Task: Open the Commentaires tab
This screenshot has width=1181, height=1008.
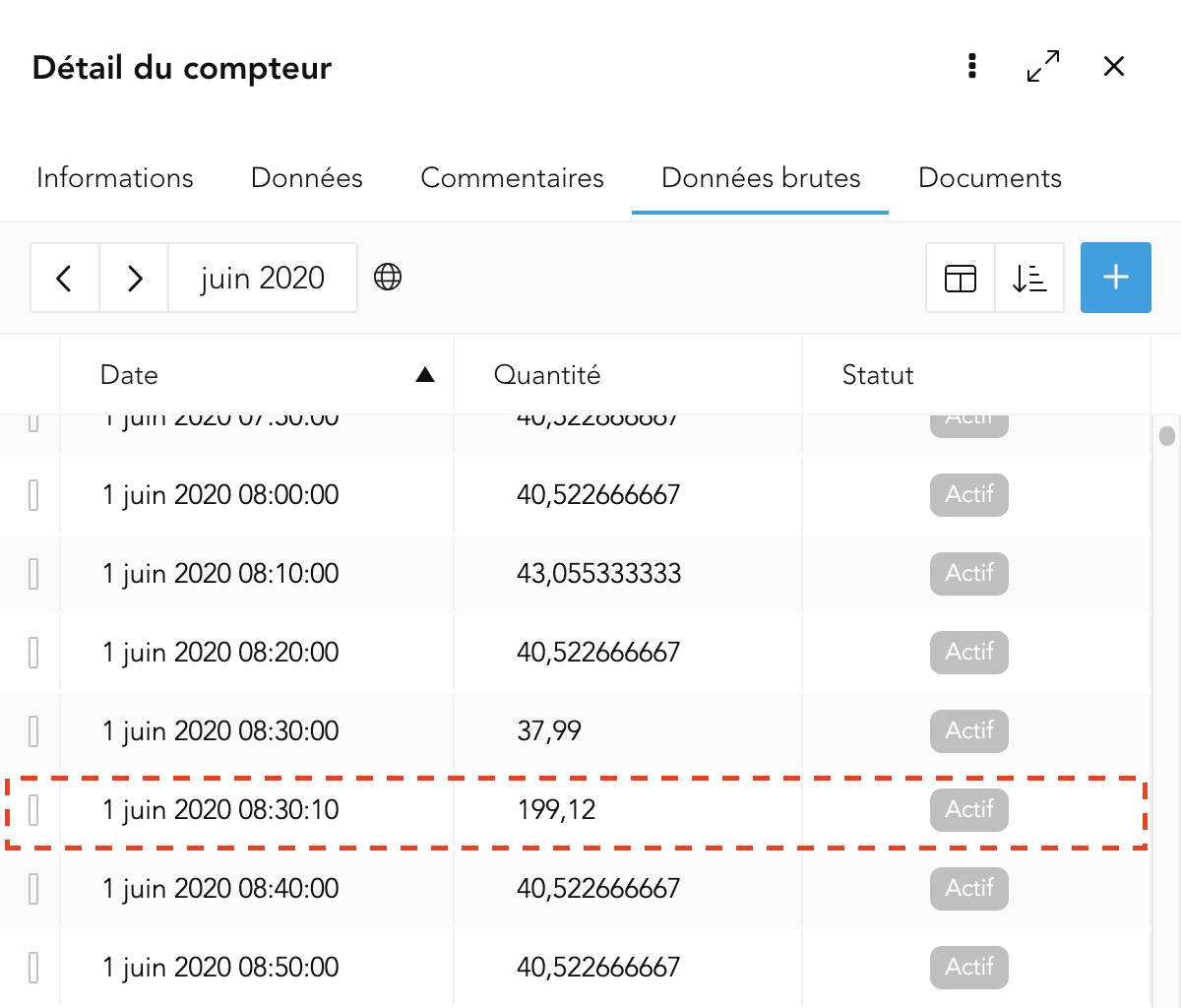Action: point(512,178)
